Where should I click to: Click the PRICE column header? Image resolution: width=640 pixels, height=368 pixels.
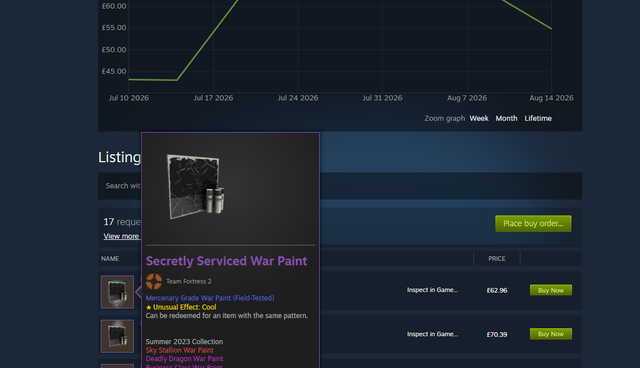[x=497, y=259]
